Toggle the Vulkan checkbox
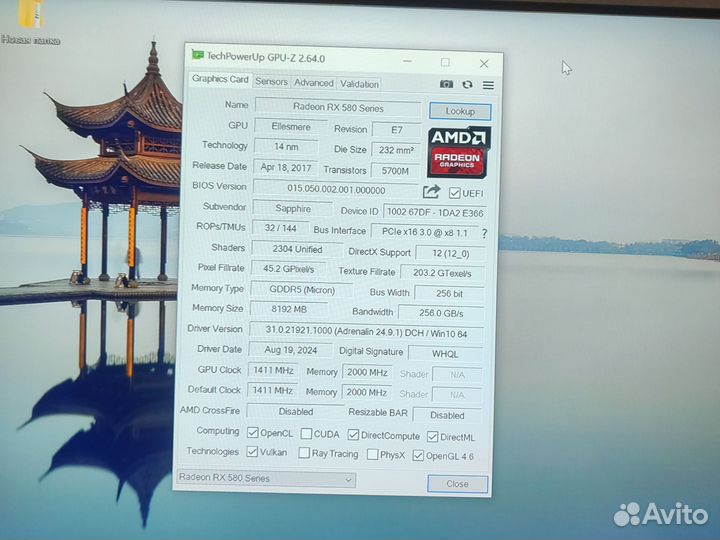 [252, 452]
